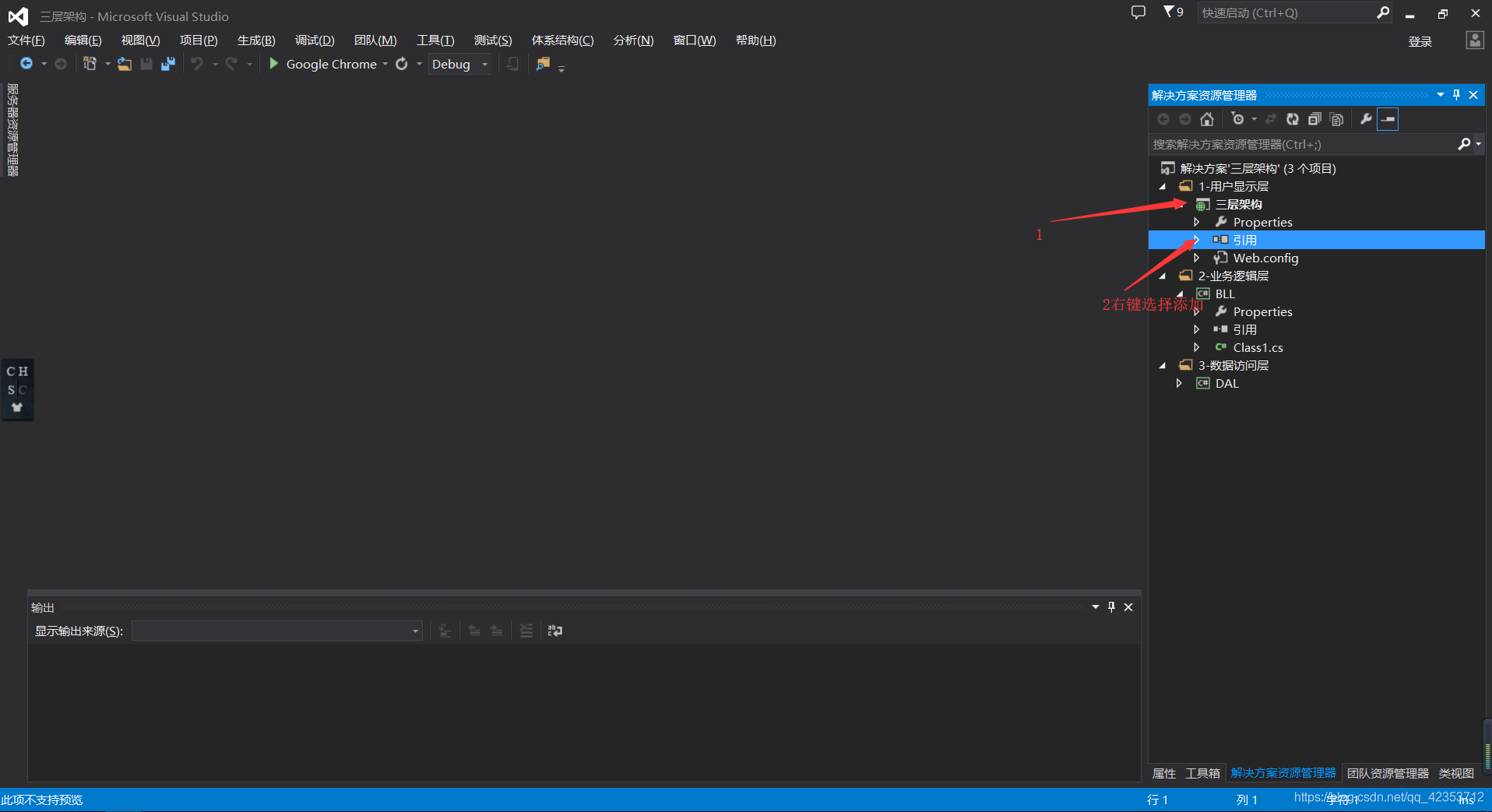Click the 登录 sign-in link
1492x812 pixels.
1420,42
